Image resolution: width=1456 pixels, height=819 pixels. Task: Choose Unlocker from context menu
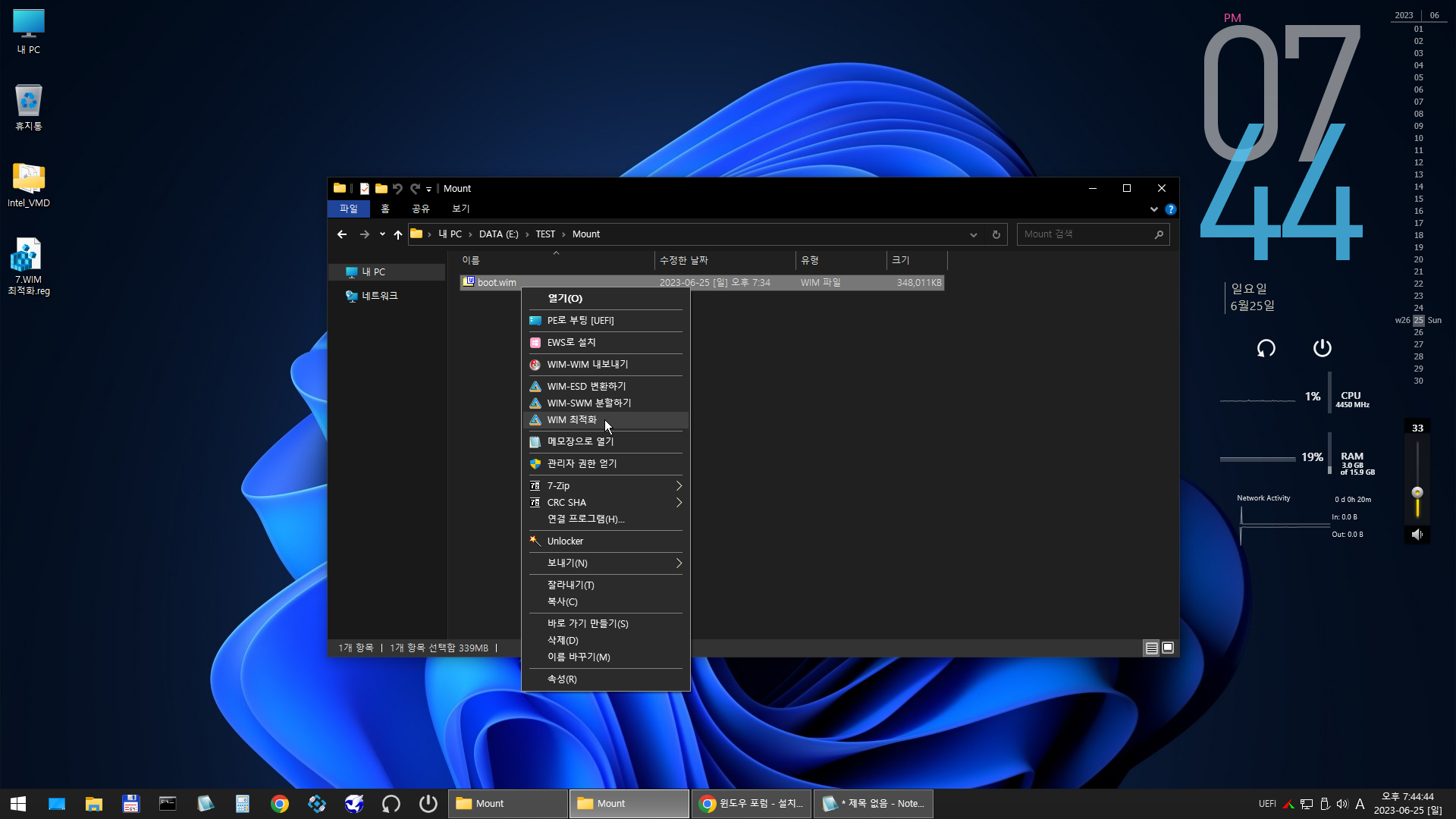click(x=606, y=541)
